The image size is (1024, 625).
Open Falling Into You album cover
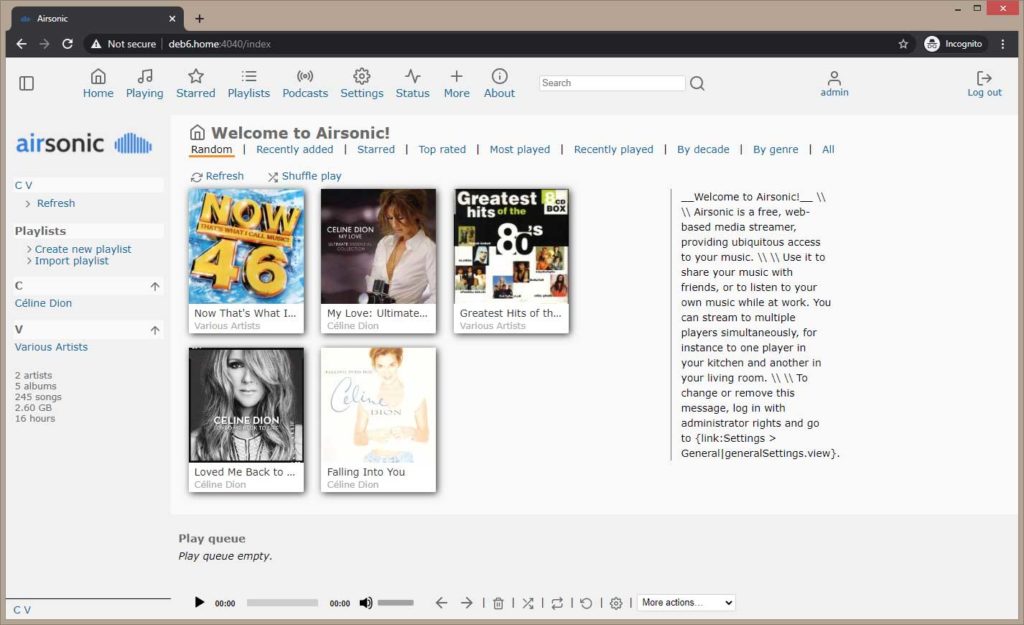tap(378, 405)
